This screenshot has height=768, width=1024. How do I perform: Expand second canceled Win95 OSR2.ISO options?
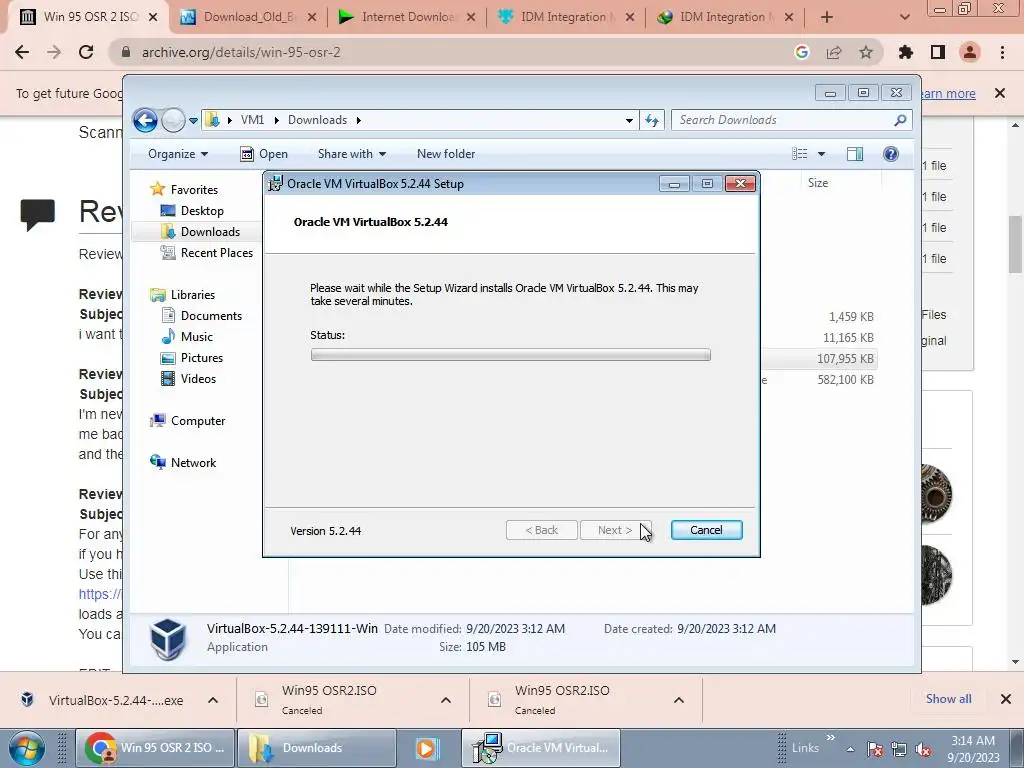[x=679, y=700]
